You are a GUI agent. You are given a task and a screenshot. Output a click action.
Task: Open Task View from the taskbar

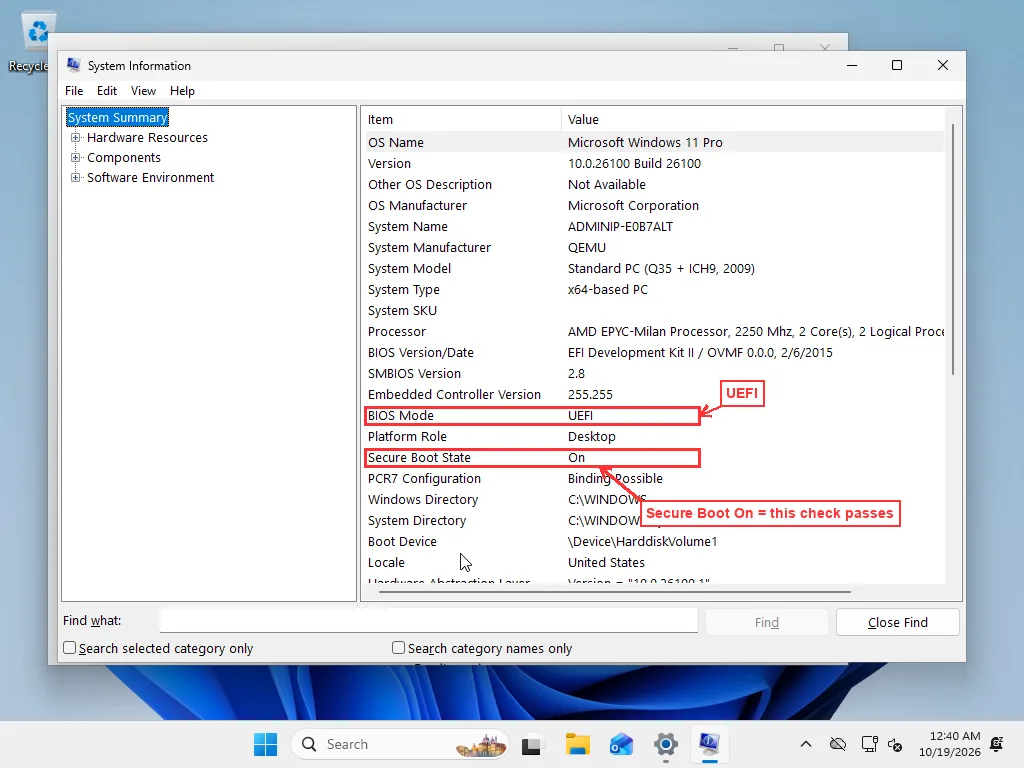(532, 744)
